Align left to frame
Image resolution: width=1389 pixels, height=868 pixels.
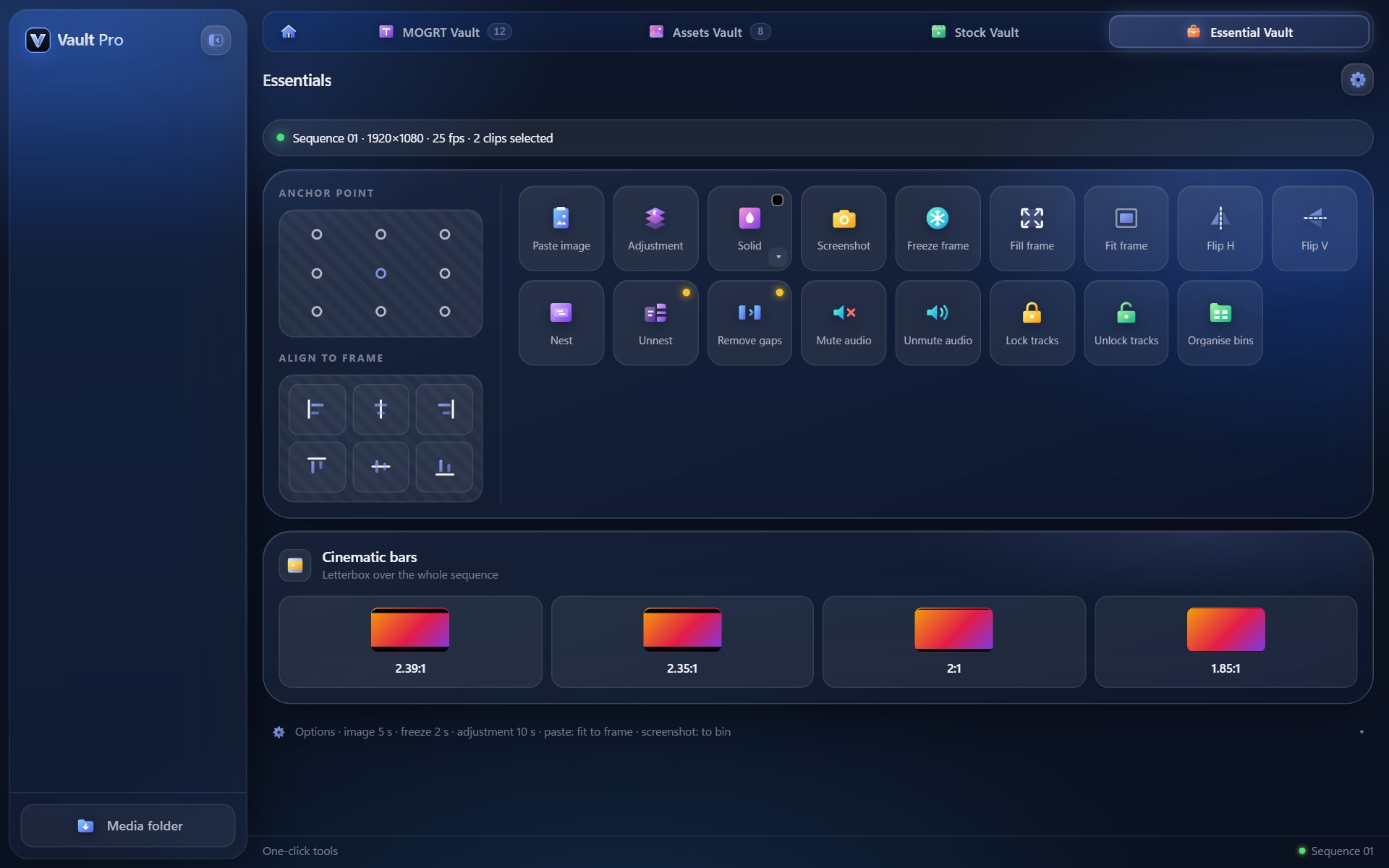point(317,409)
